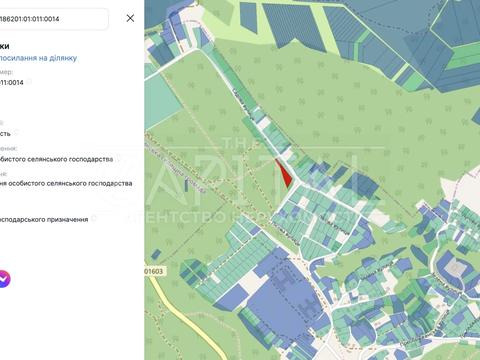Image resolution: width=480 pixels, height=360 pixels.
Task: Open the Messenger chat bubble
Action: pyautogui.click(x=3, y=279)
